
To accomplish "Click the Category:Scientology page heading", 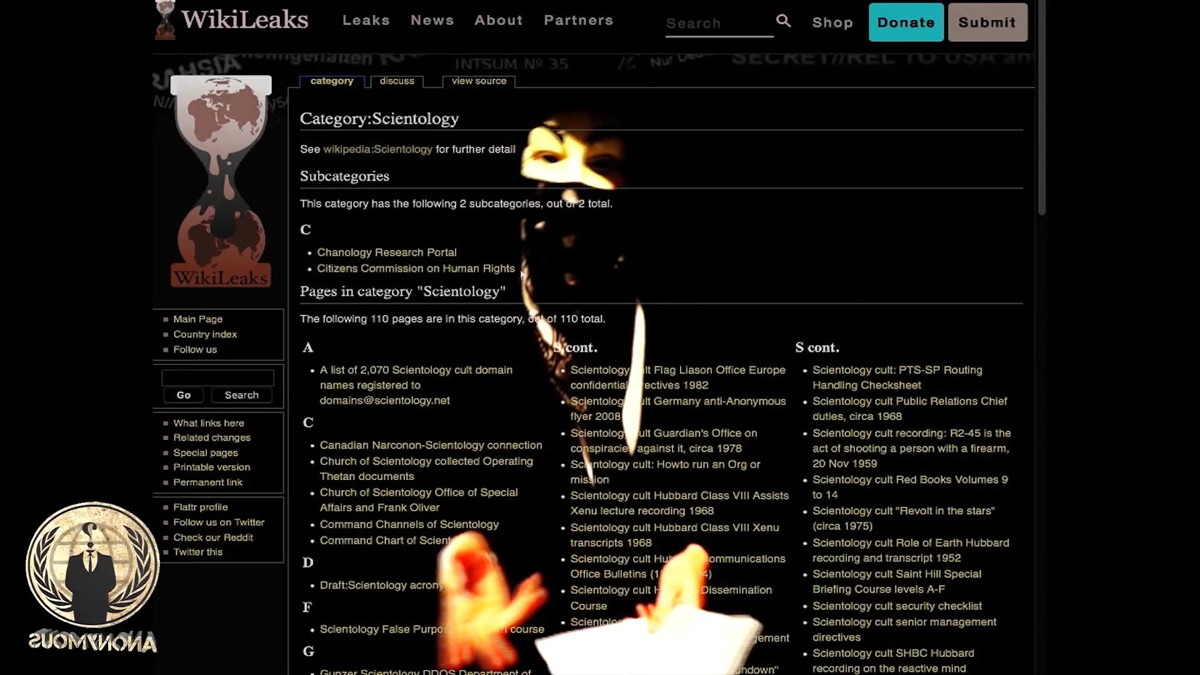I will [x=379, y=118].
